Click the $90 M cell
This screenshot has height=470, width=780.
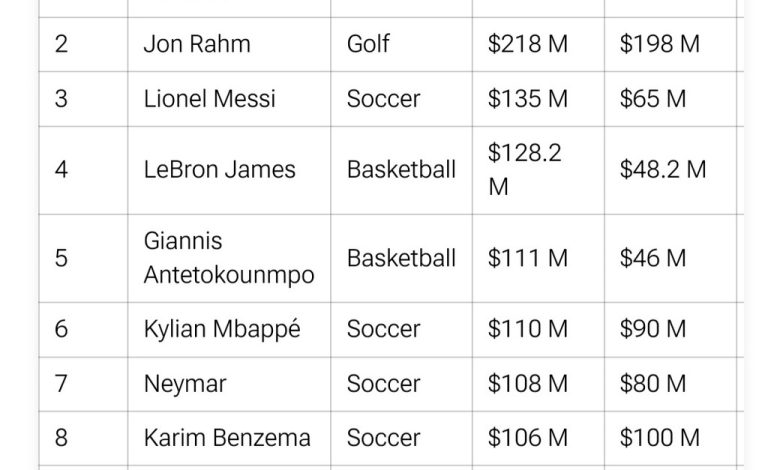653,329
